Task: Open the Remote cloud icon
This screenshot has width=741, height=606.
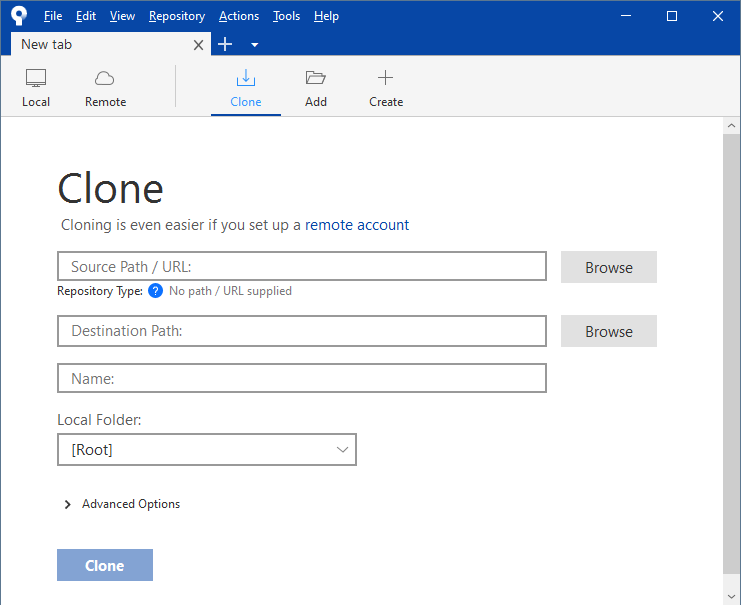Action: tap(105, 78)
